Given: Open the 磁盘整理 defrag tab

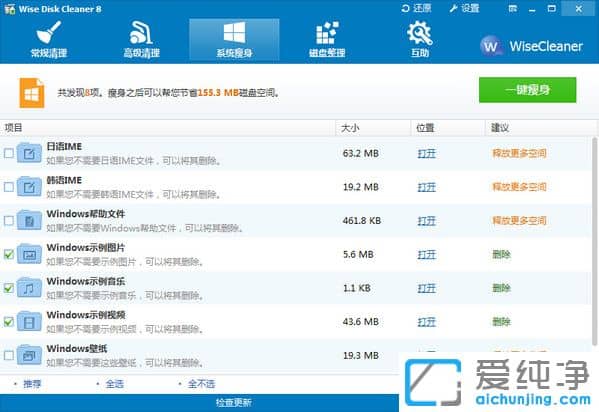Looking at the screenshot, I should [327, 39].
